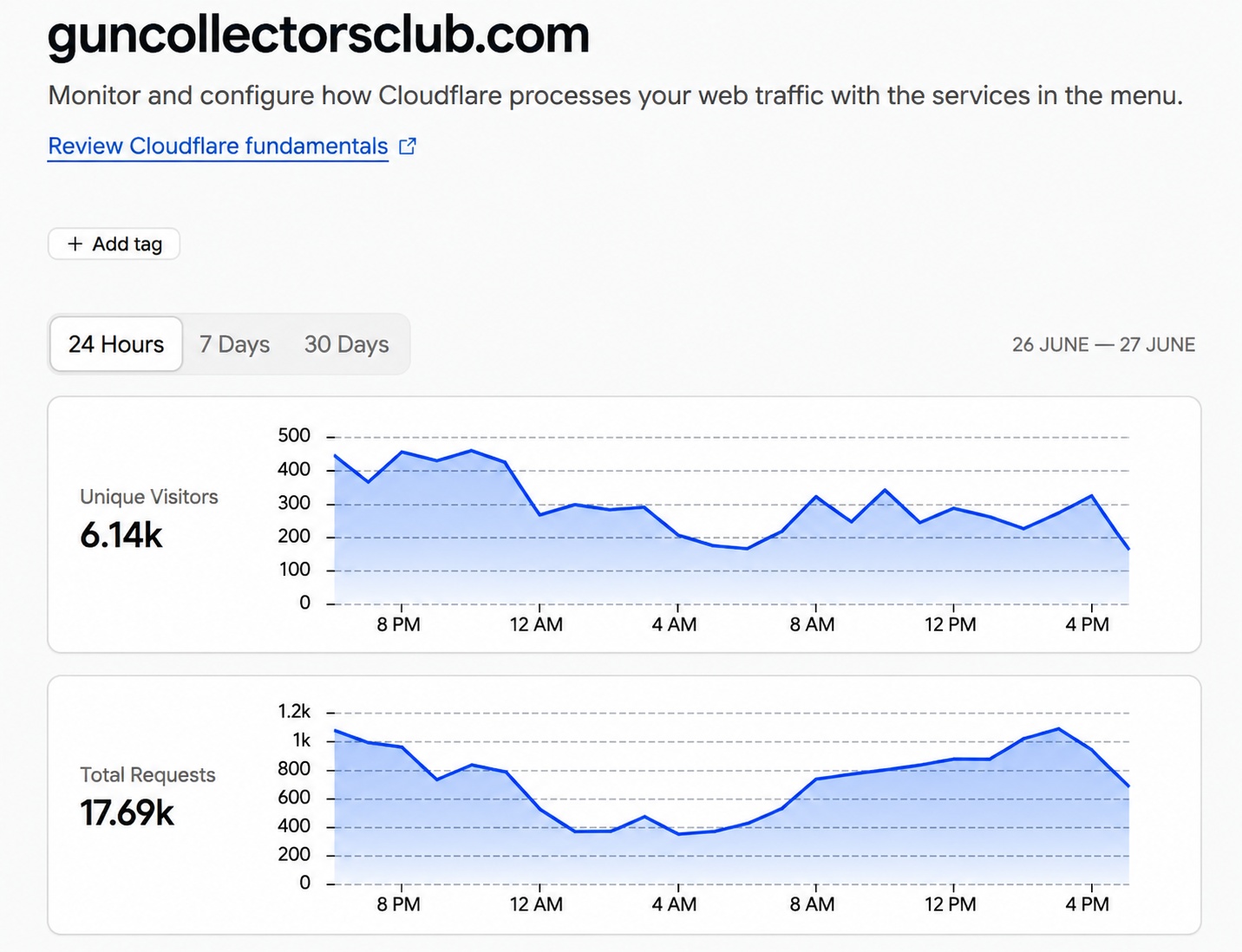Click the Total Requests line chart
The height and width of the screenshot is (952, 1242).
pos(731,798)
